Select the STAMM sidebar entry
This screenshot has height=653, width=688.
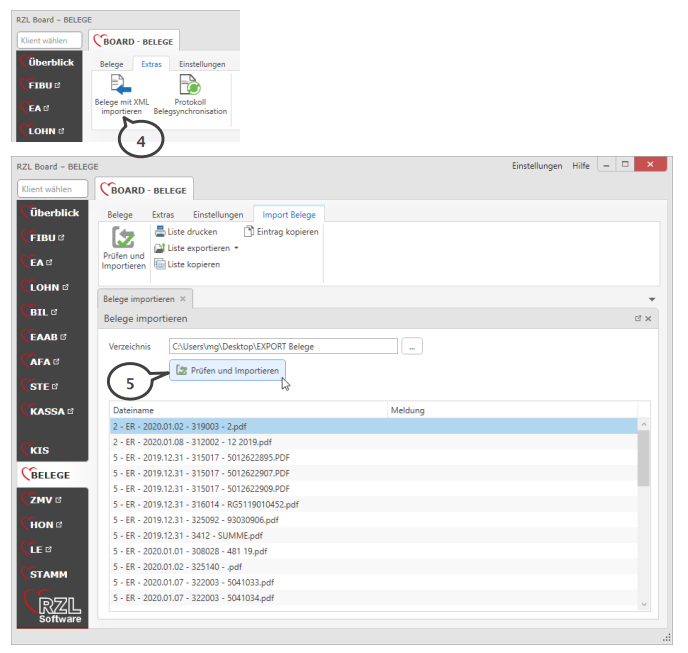tap(52, 574)
